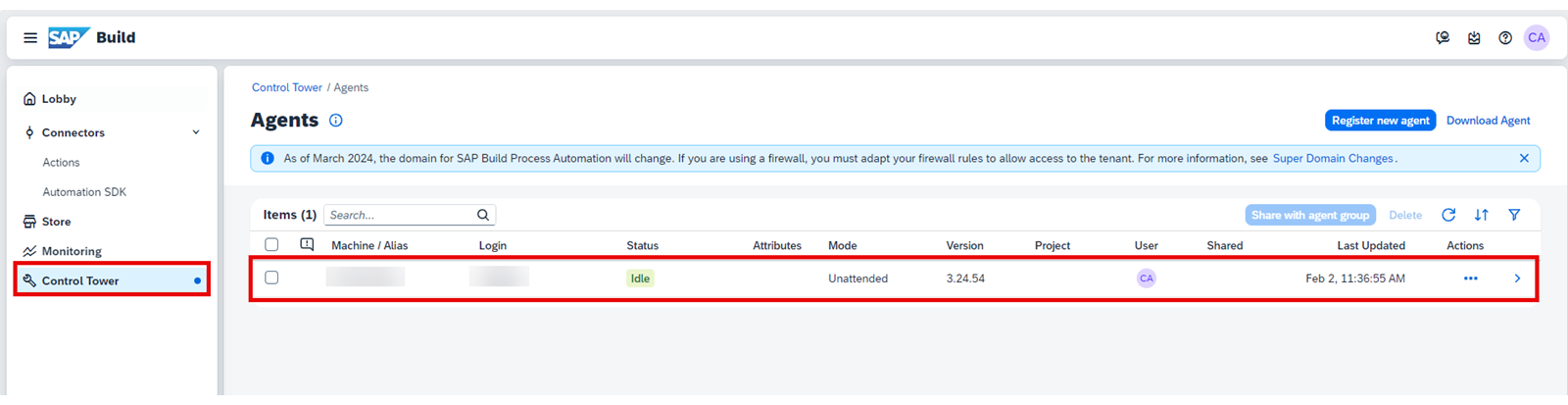The image size is (1568, 405).
Task: Click the Feb 2, 11:36:55 AM timestamp
Action: tap(1355, 278)
